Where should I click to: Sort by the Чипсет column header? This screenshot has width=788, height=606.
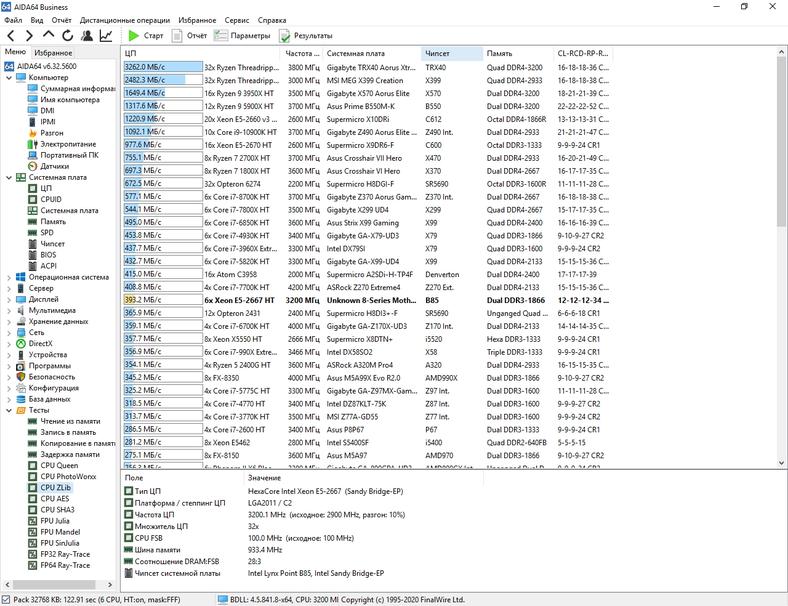(451, 53)
